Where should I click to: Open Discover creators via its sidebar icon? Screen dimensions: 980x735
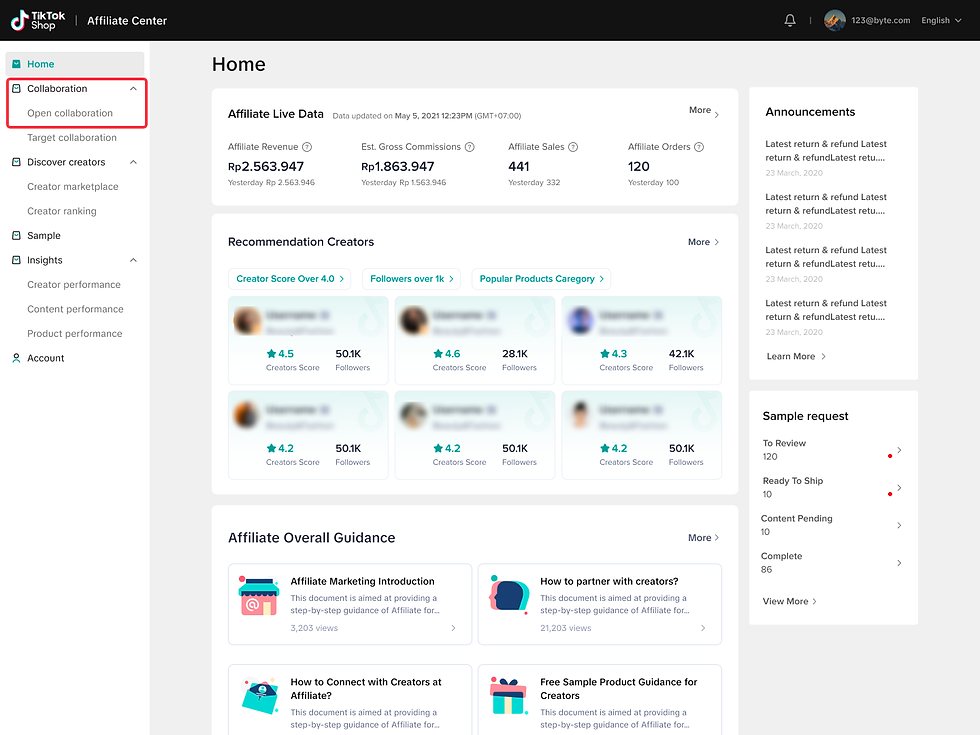[x=18, y=161]
